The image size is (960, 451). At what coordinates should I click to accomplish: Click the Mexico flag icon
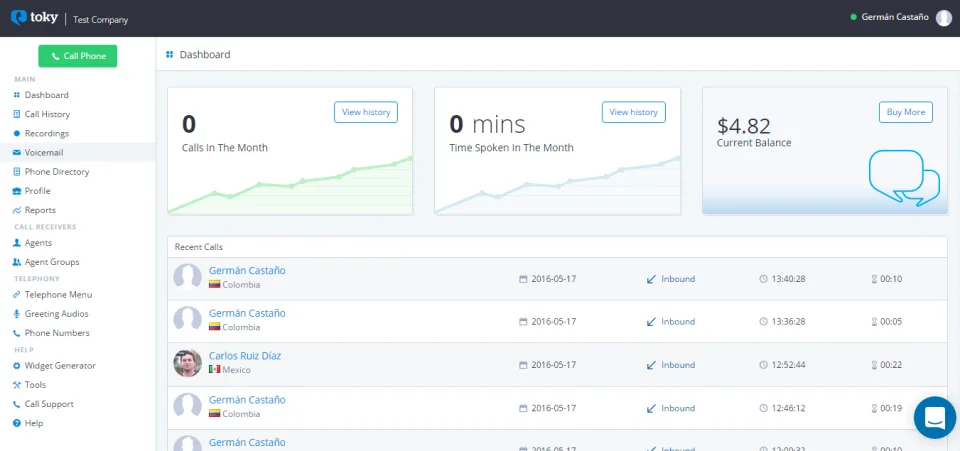click(214, 370)
